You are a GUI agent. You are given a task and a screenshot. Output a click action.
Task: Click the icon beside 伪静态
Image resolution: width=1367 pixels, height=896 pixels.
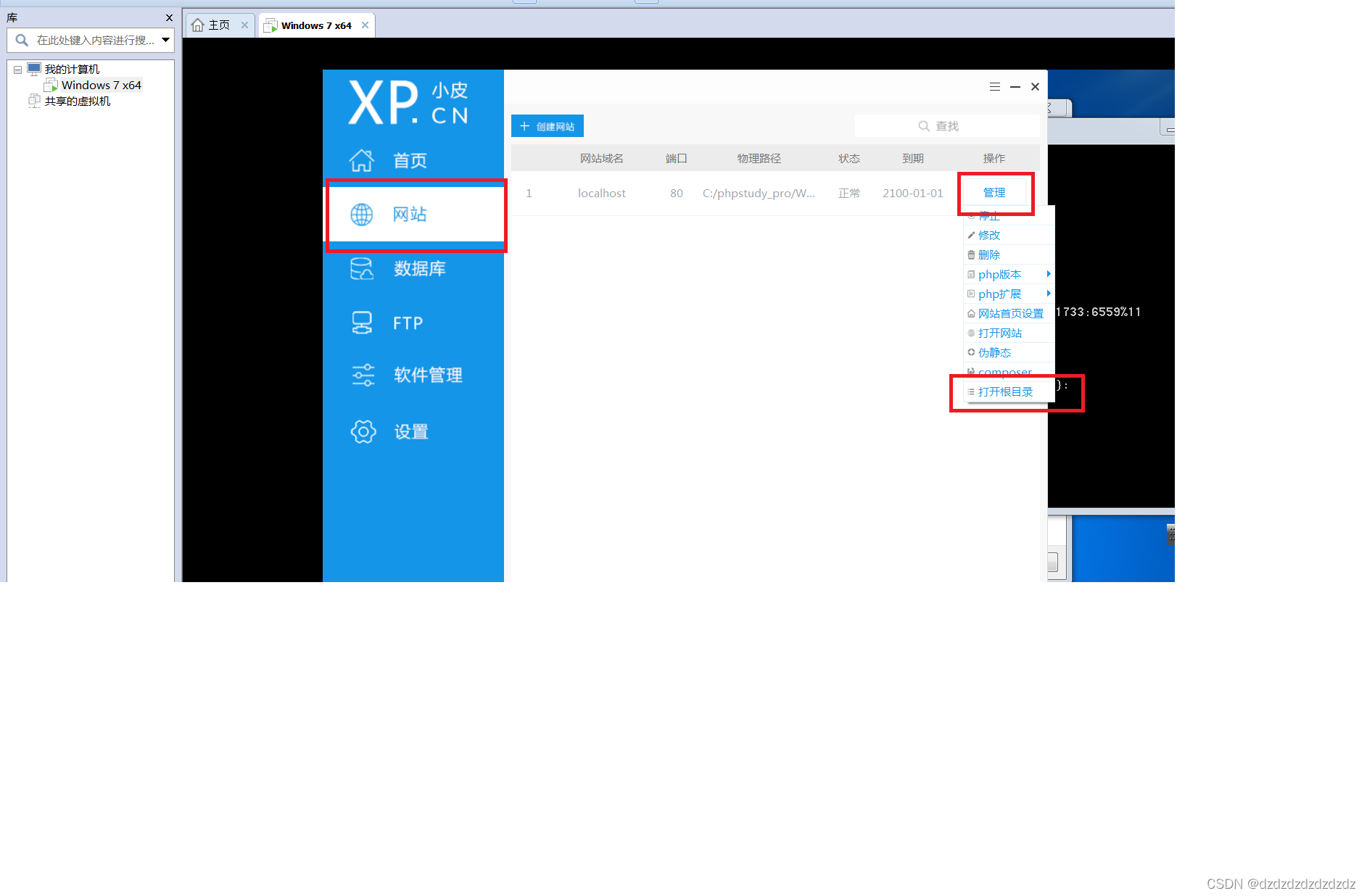pyautogui.click(x=971, y=352)
